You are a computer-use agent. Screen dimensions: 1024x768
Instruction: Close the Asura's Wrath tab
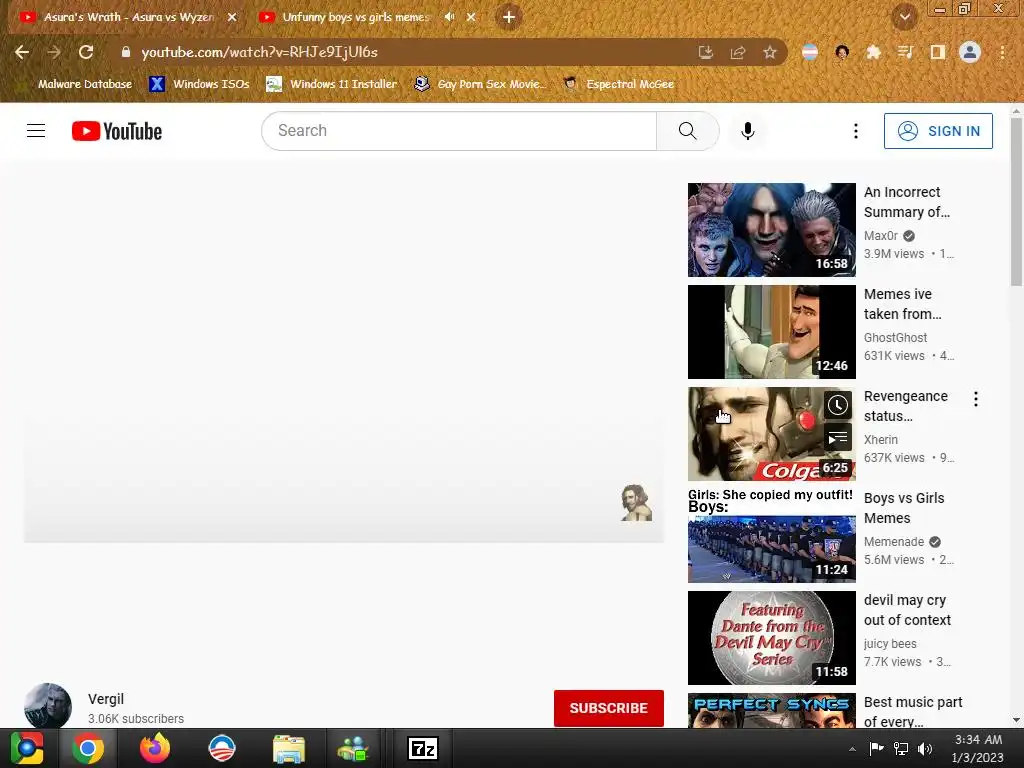click(232, 17)
